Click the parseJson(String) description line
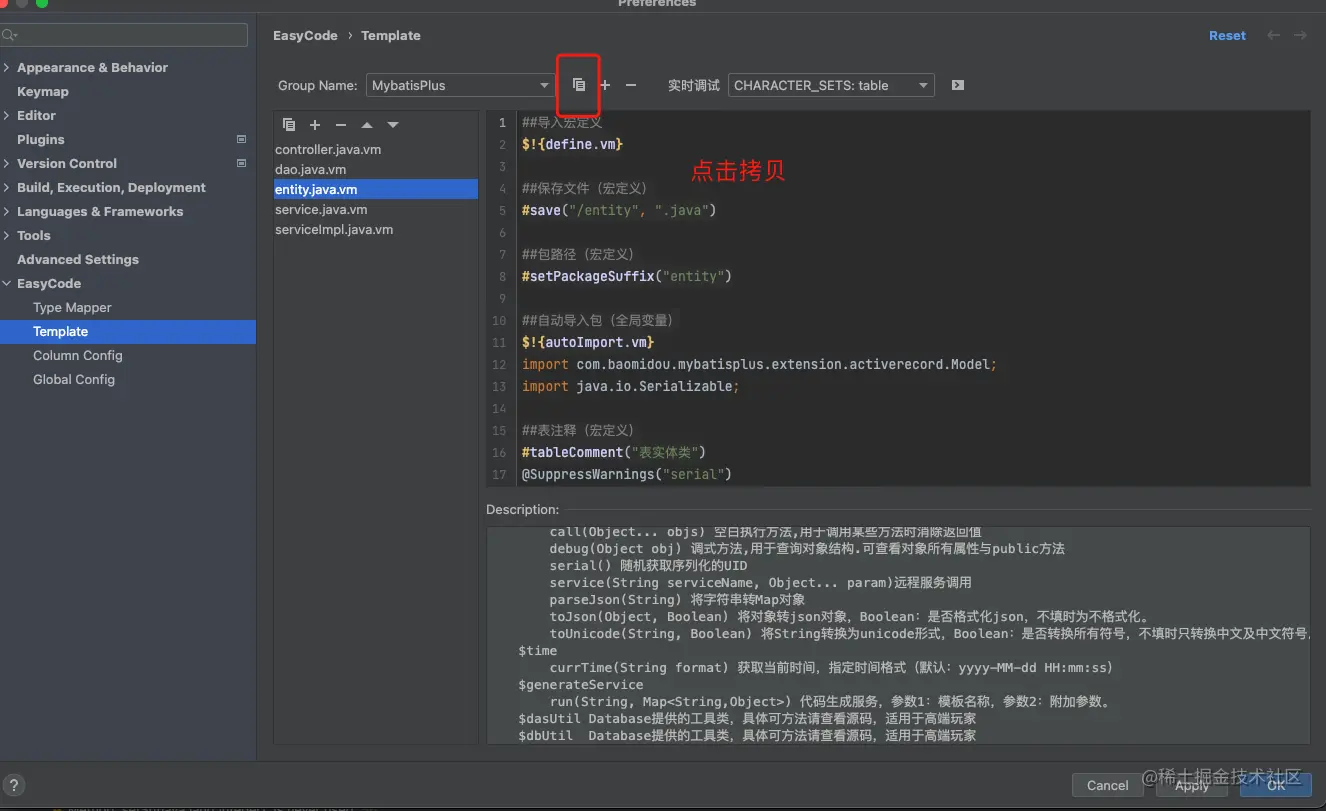 point(677,599)
